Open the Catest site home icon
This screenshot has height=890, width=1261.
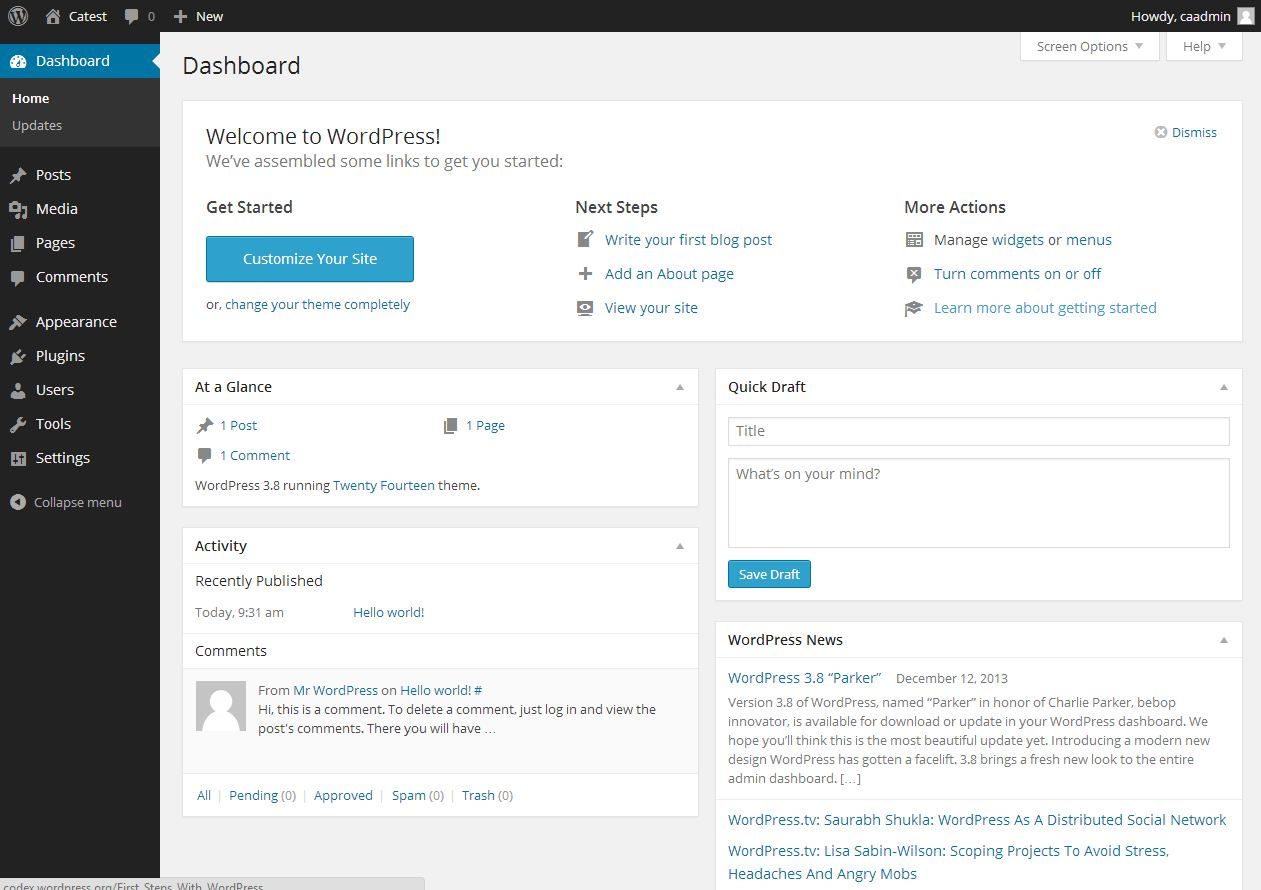(x=53, y=16)
